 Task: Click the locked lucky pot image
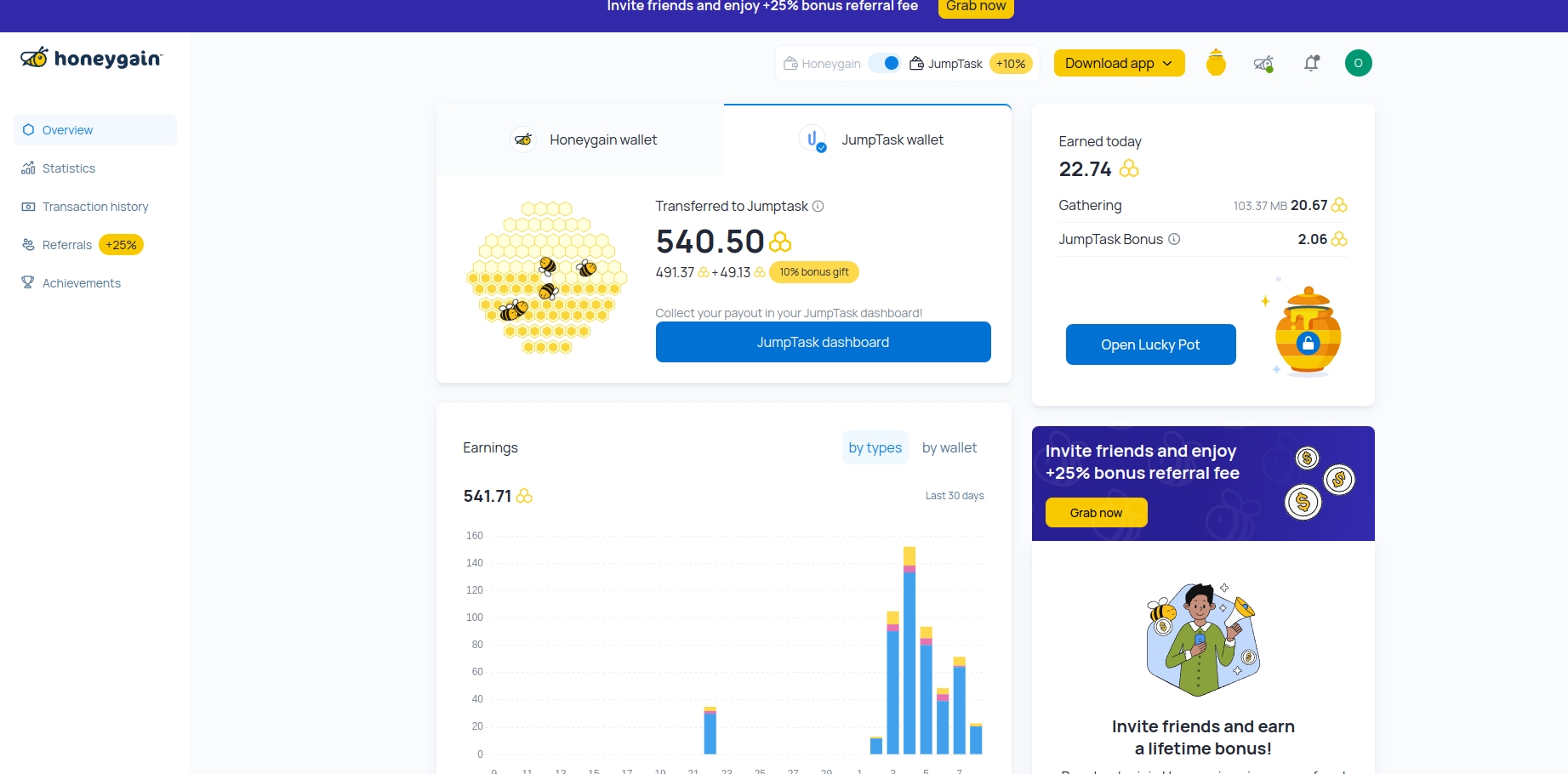point(1308,331)
